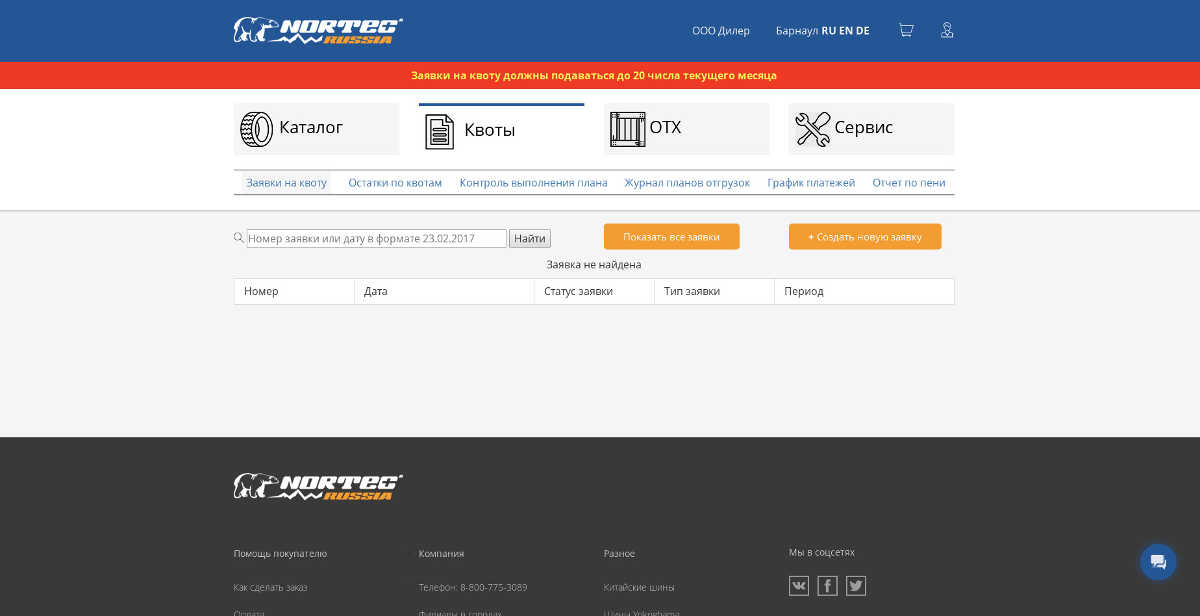1200x616 pixels.
Task: Switch language to RU
Action: [828, 31]
